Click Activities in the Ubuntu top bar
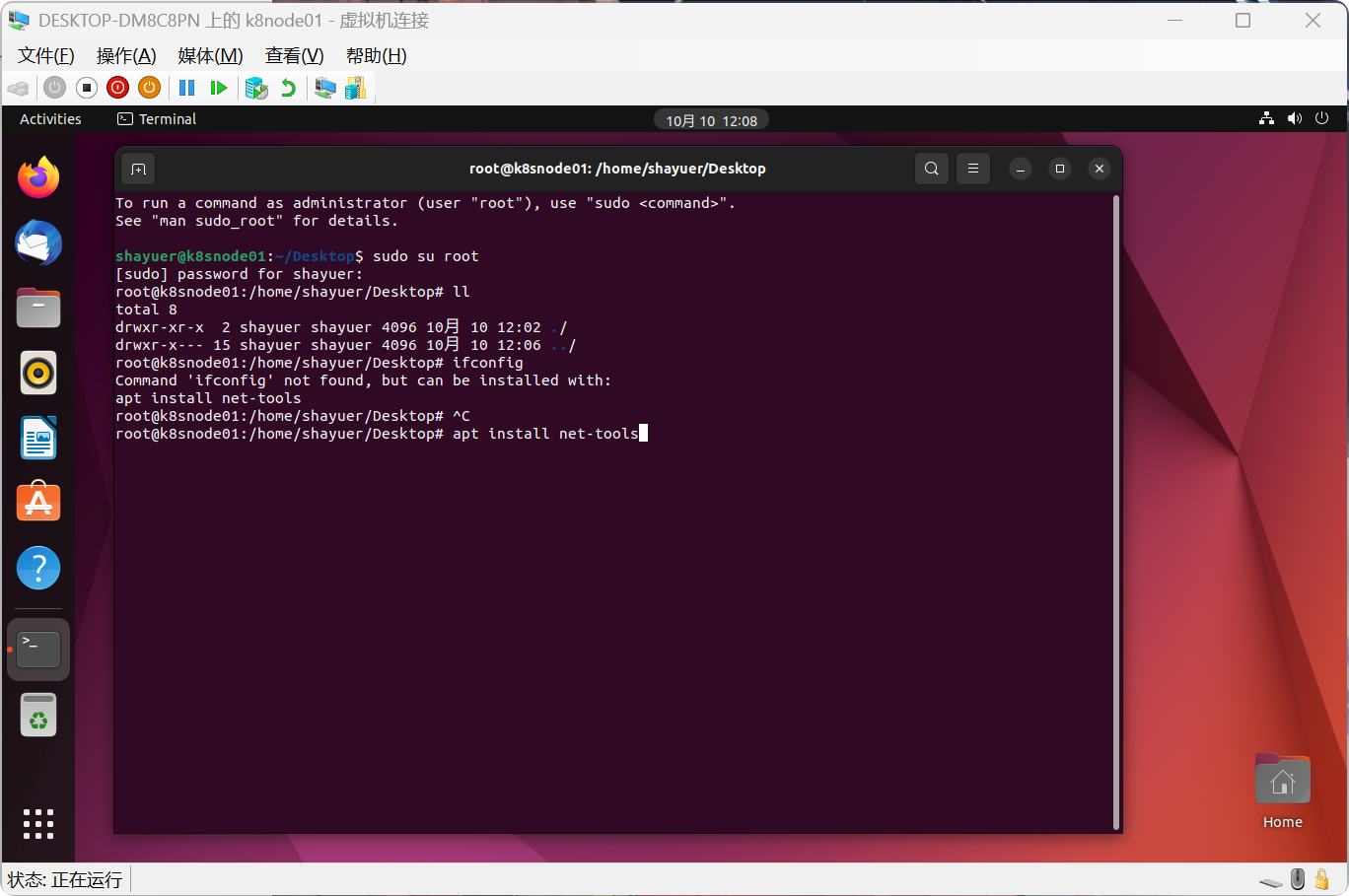The width and height of the screenshot is (1349, 896). pos(50,119)
